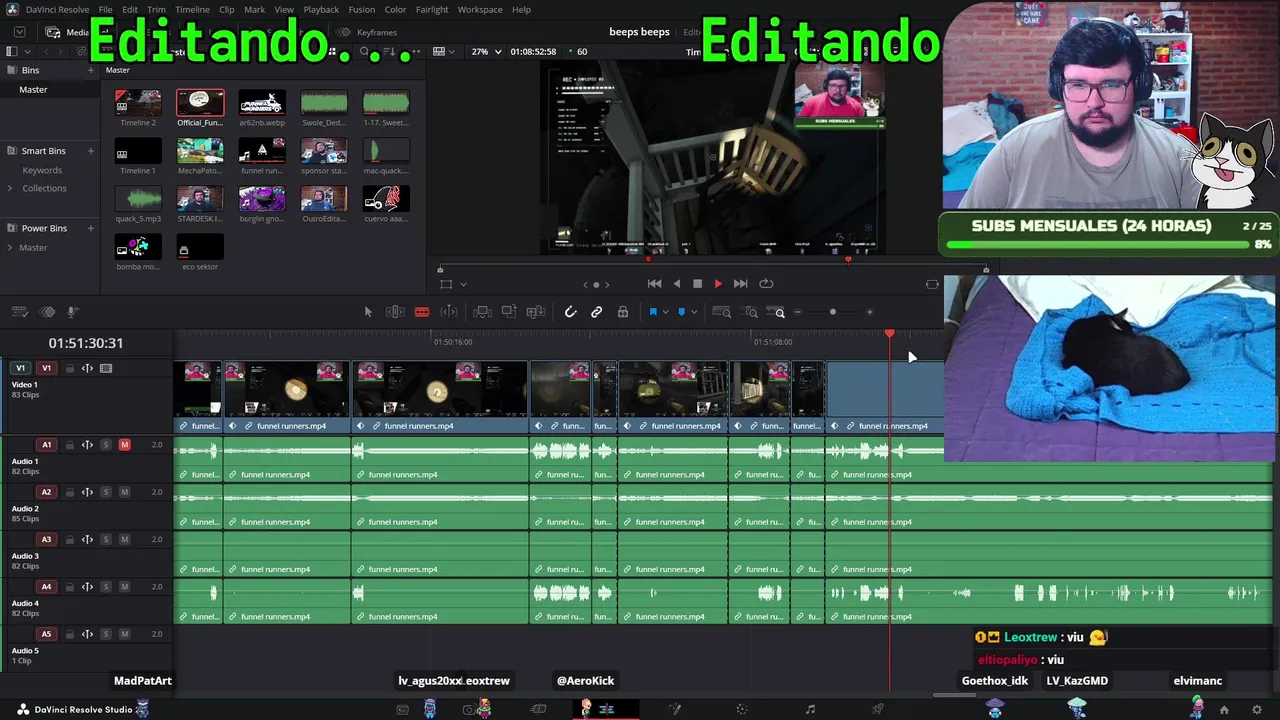Screen dimensions: 1280x720
Task: Click the Overwrite Clip tool
Action: (x=509, y=312)
